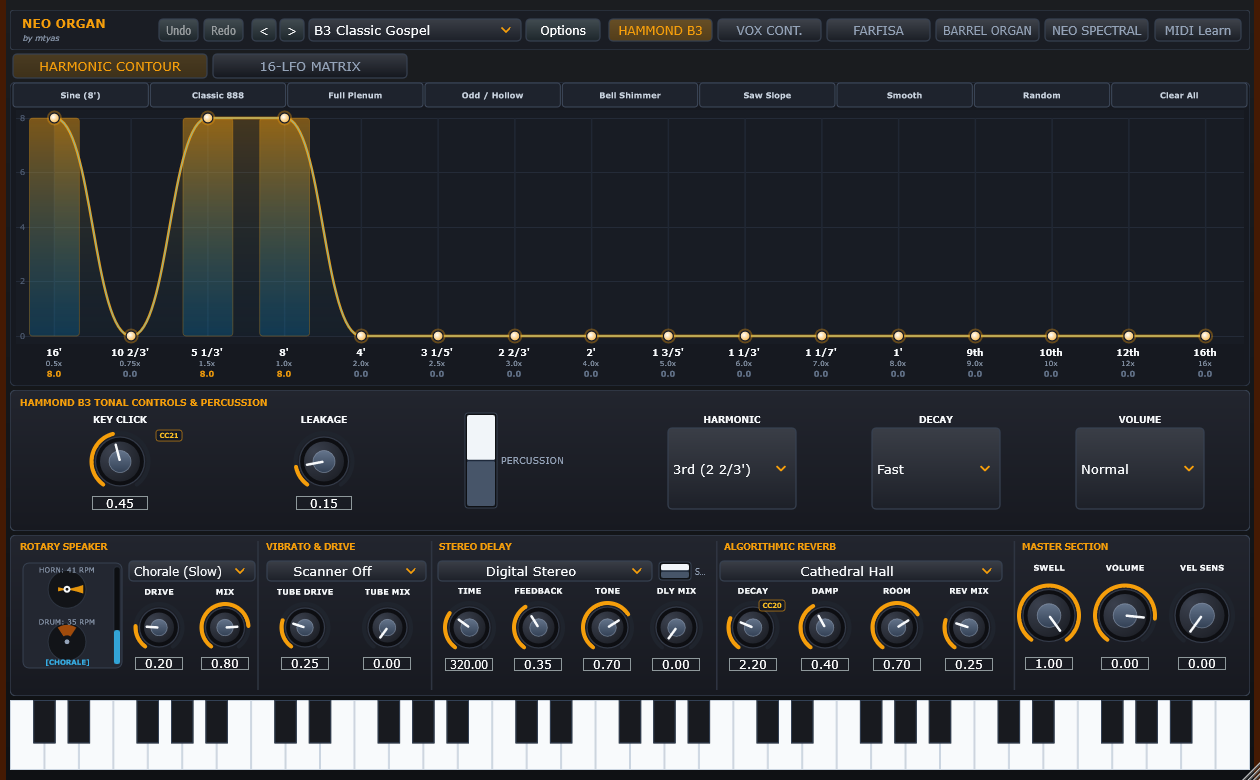Viewport: 1260px width, 780px height.
Task: Open the Options button
Action: click(x=563, y=30)
